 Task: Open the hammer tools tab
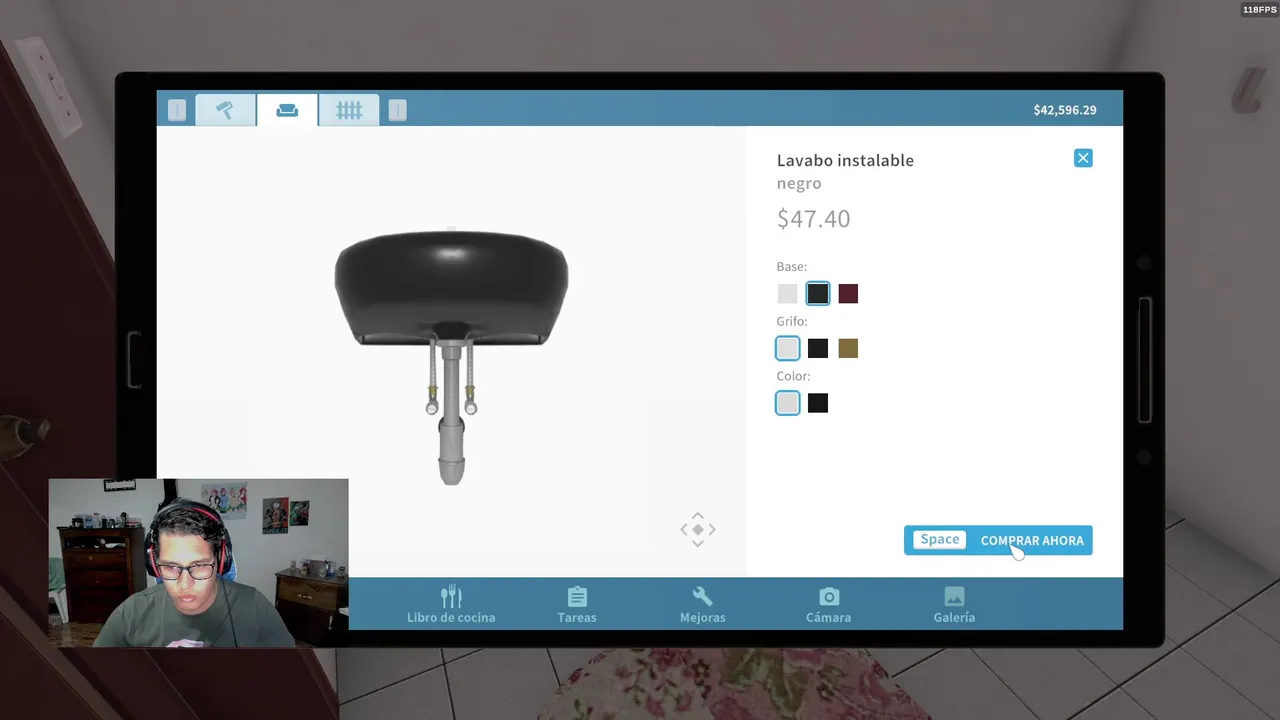[226, 110]
